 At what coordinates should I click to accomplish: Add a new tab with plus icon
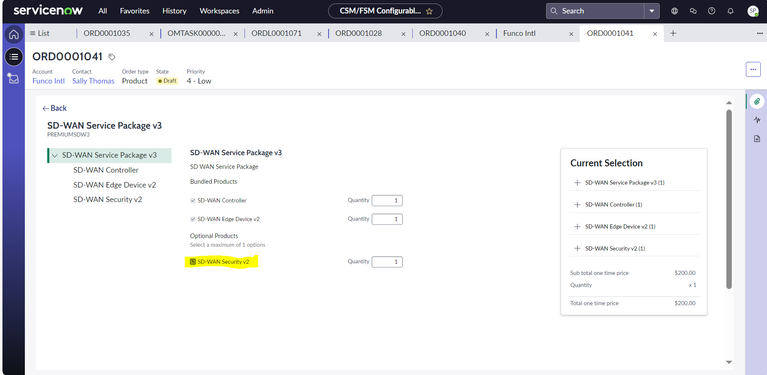[673, 33]
